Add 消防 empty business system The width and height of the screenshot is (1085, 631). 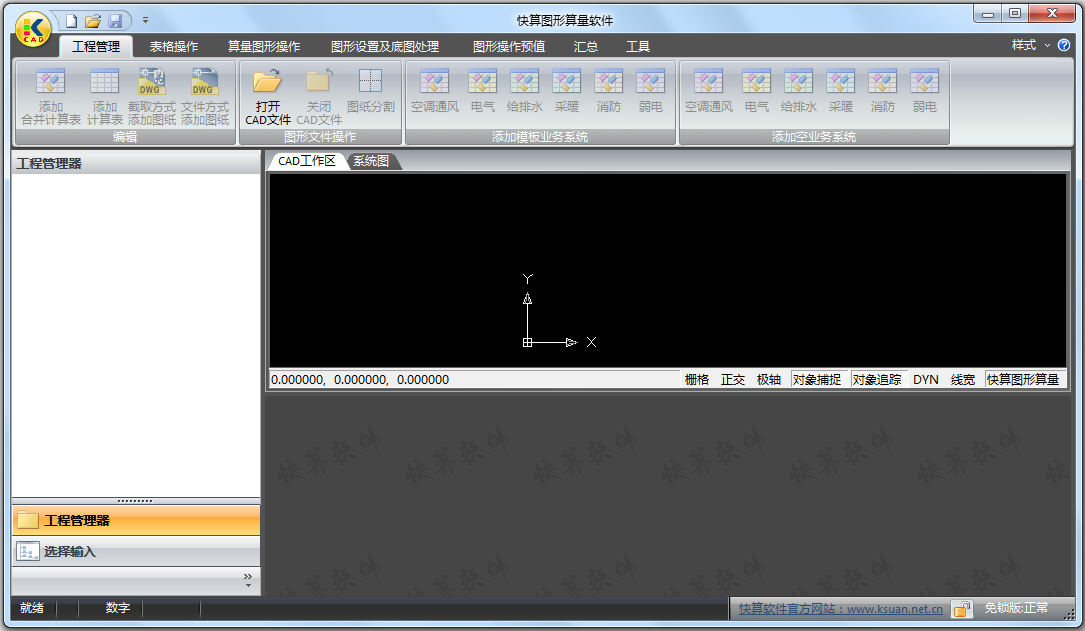click(x=882, y=91)
